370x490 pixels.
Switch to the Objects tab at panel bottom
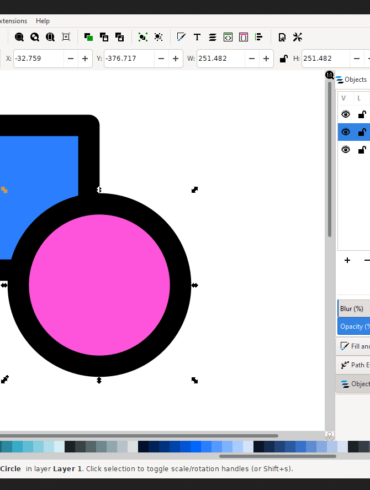353,384
